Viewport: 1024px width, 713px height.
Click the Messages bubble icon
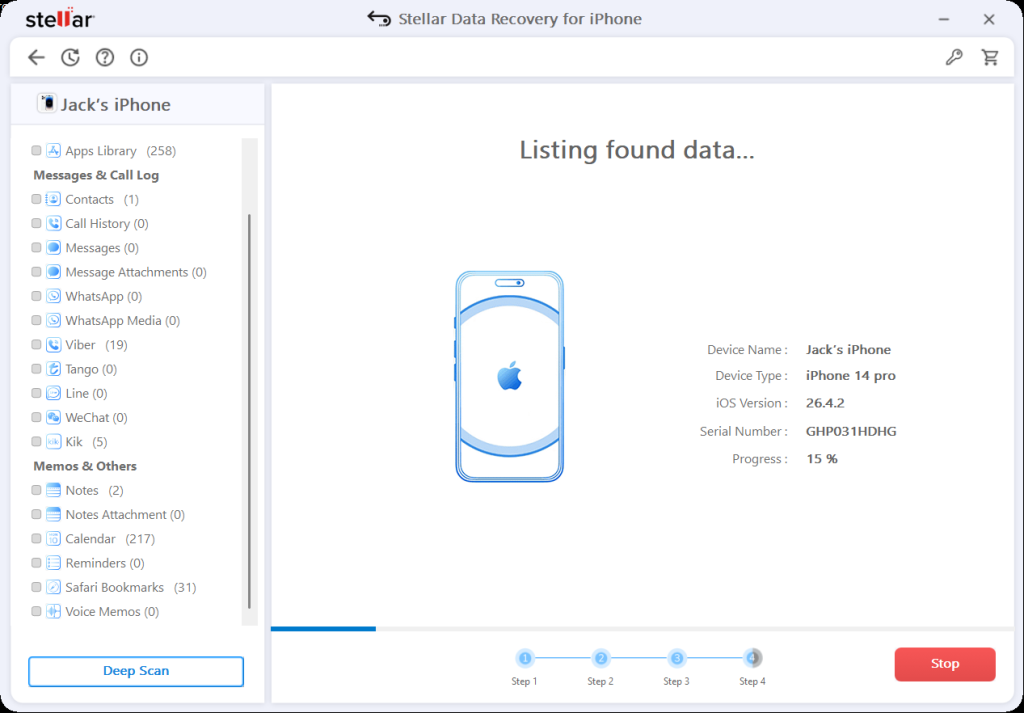tap(54, 247)
